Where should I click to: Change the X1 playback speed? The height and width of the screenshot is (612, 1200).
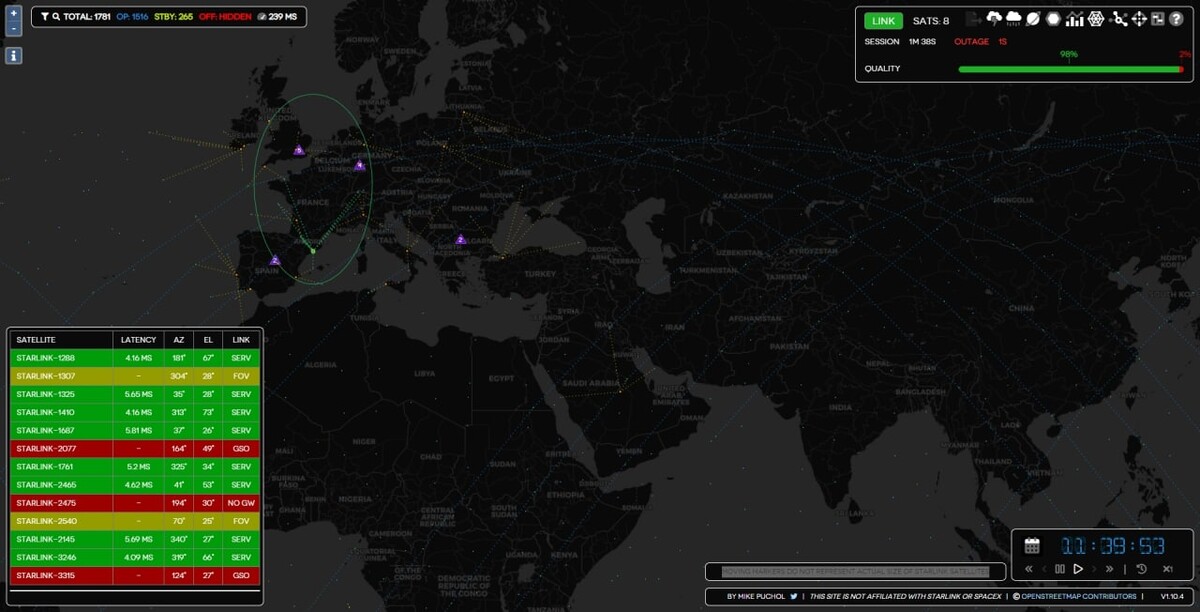point(1167,569)
